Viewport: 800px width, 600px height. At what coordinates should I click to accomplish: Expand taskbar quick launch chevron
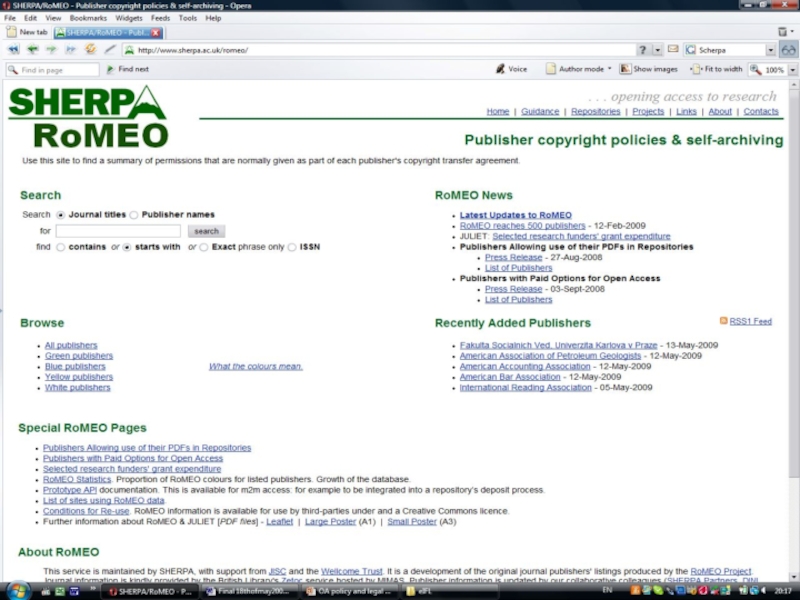pos(93,589)
